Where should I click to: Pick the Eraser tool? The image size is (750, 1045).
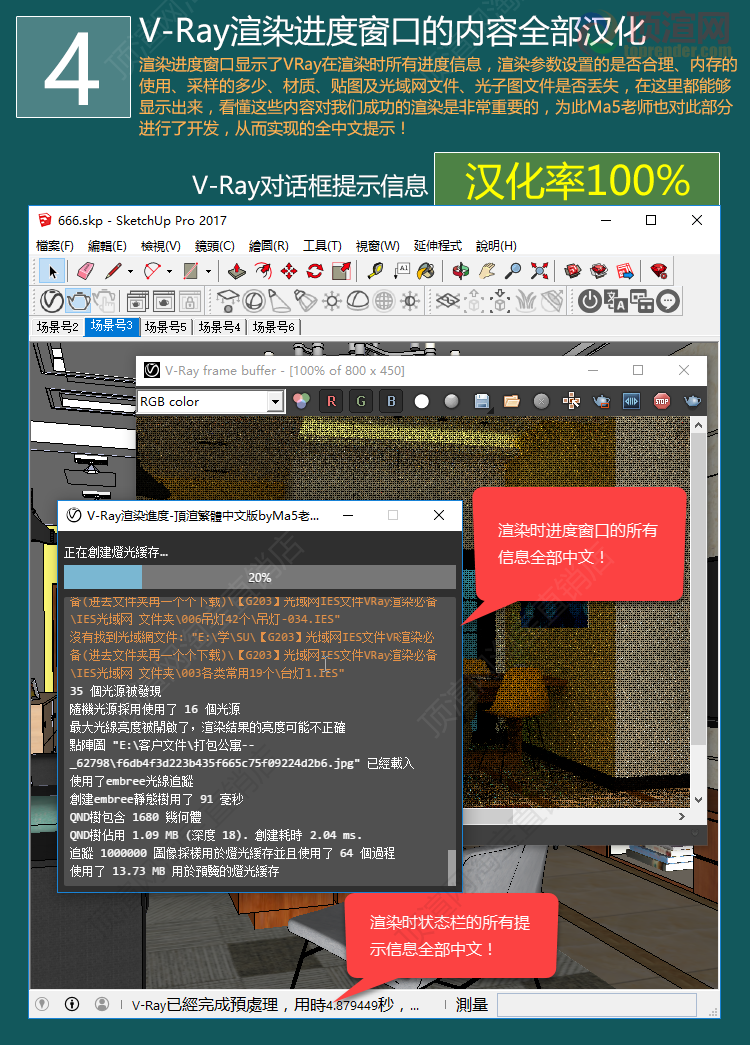[86, 271]
